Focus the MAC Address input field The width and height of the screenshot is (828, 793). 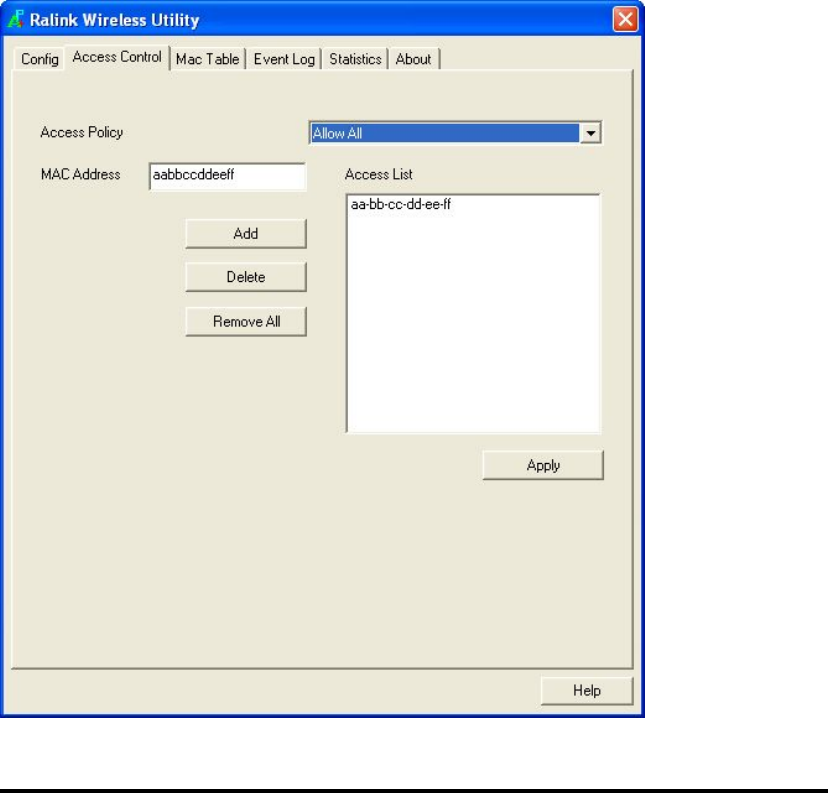pyautogui.click(x=228, y=176)
